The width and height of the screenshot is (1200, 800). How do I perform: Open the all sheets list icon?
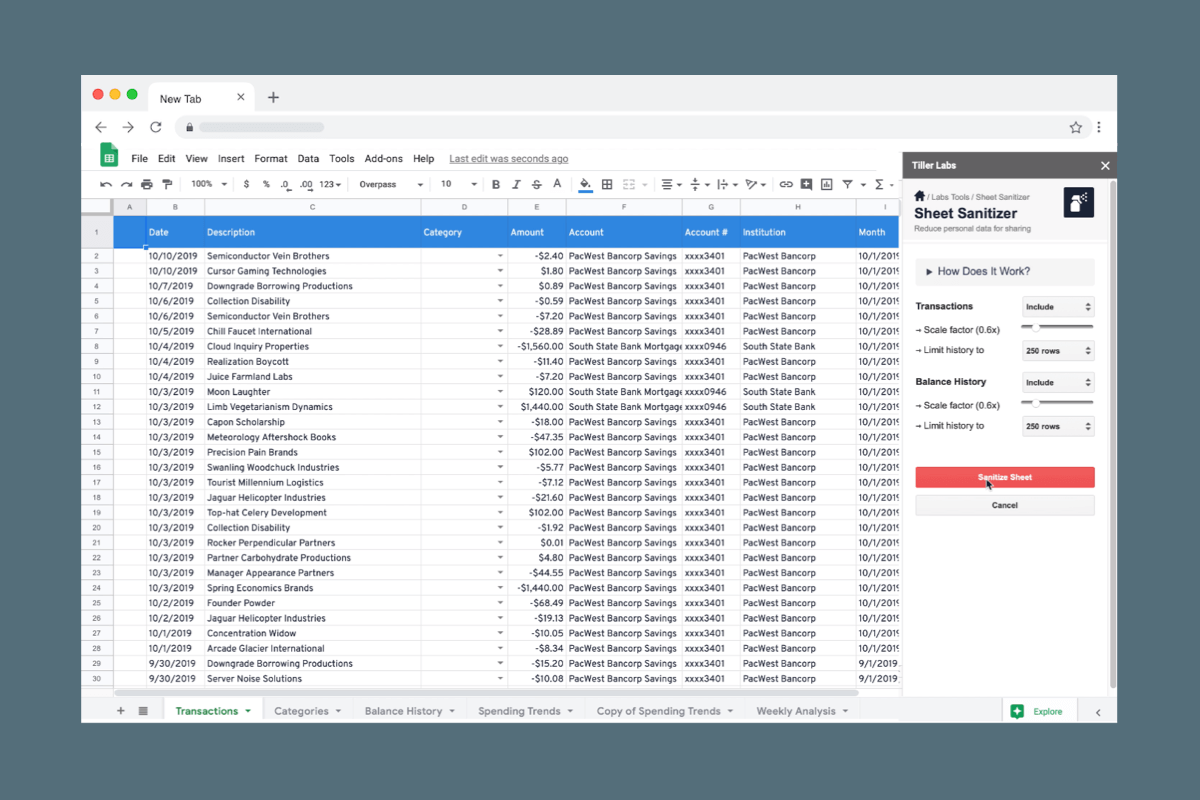(143, 711)
